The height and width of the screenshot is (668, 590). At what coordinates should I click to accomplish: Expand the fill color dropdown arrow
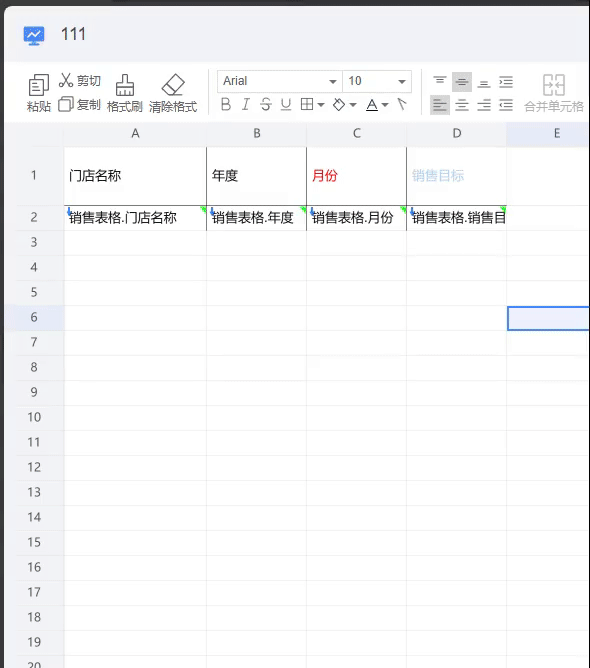tap(353, 105)
